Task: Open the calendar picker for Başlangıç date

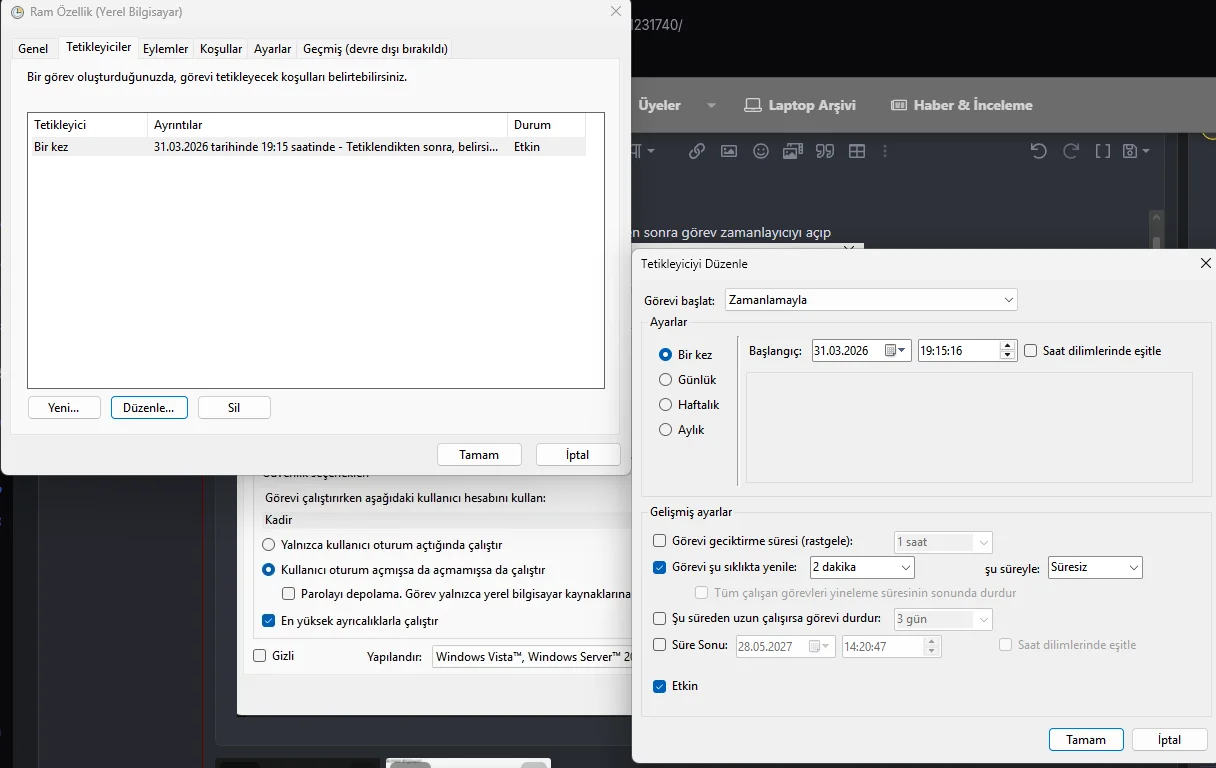Action: tap(896, 351)
